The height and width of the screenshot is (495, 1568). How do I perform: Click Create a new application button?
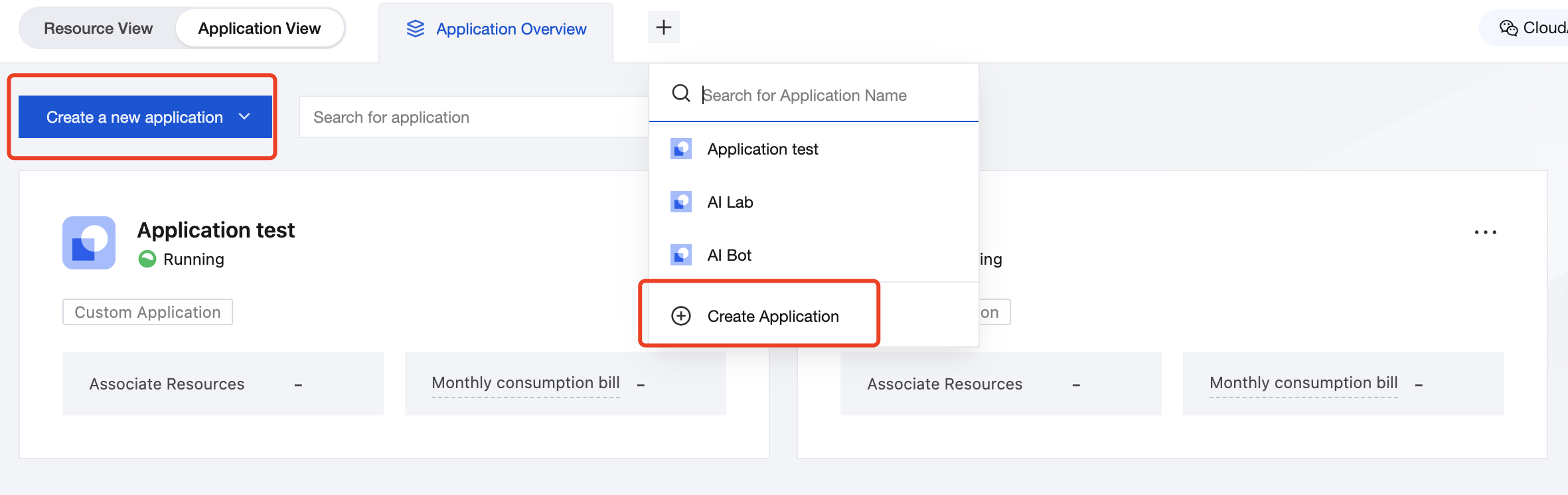pyautogui.click(x=134, y=117)
